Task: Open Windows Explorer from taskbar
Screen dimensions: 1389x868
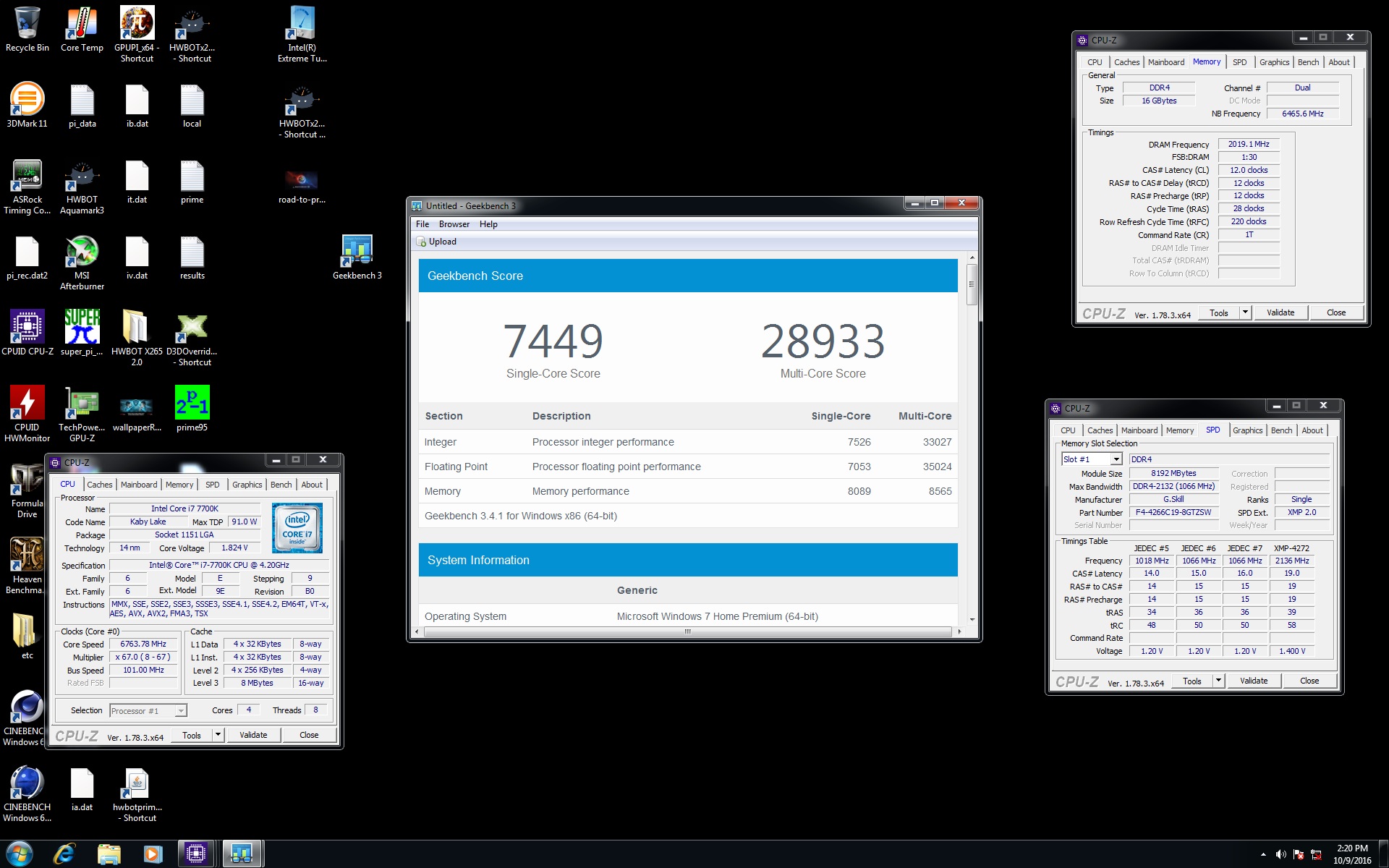Action: pyautogui.click(x=109, y=854)
